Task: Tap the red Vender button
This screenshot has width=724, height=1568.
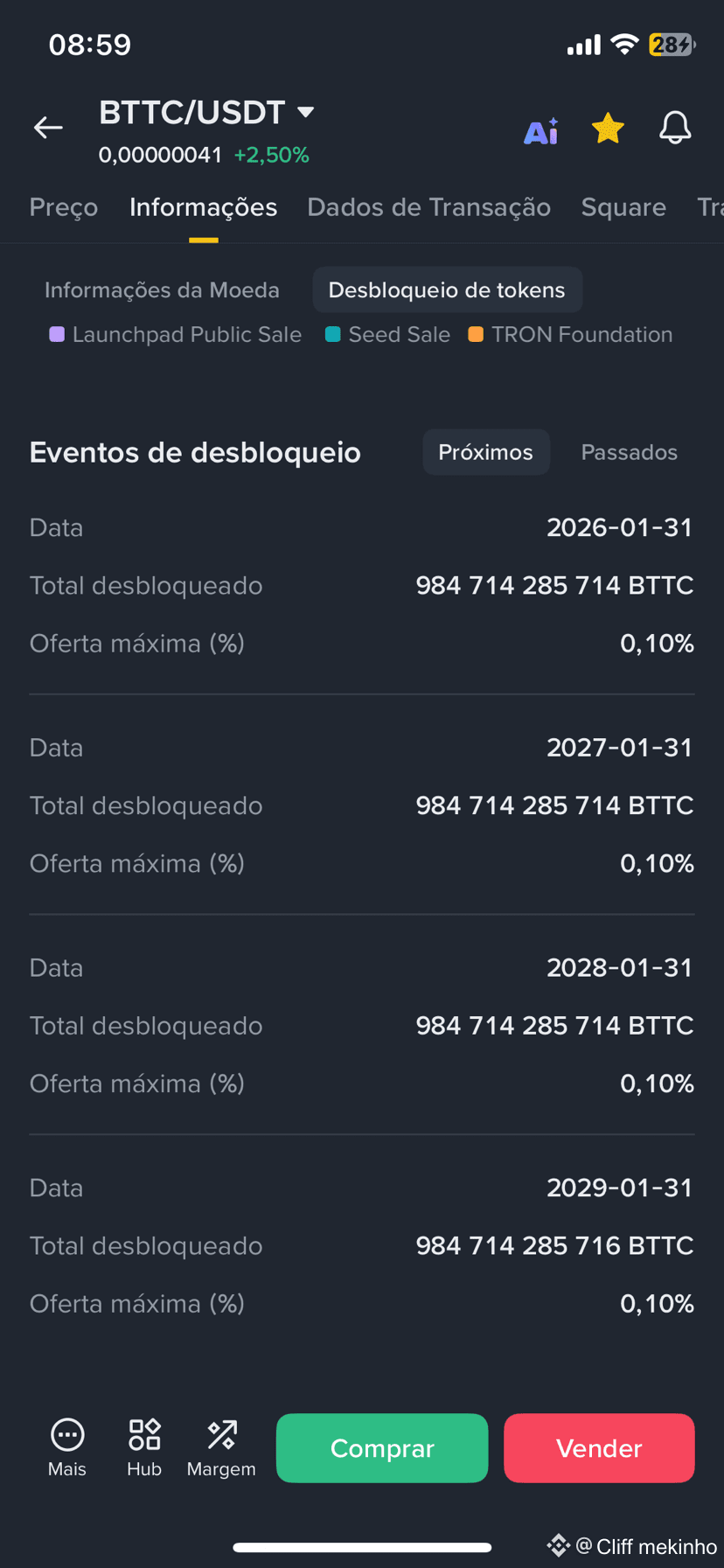Action: 599,1448
